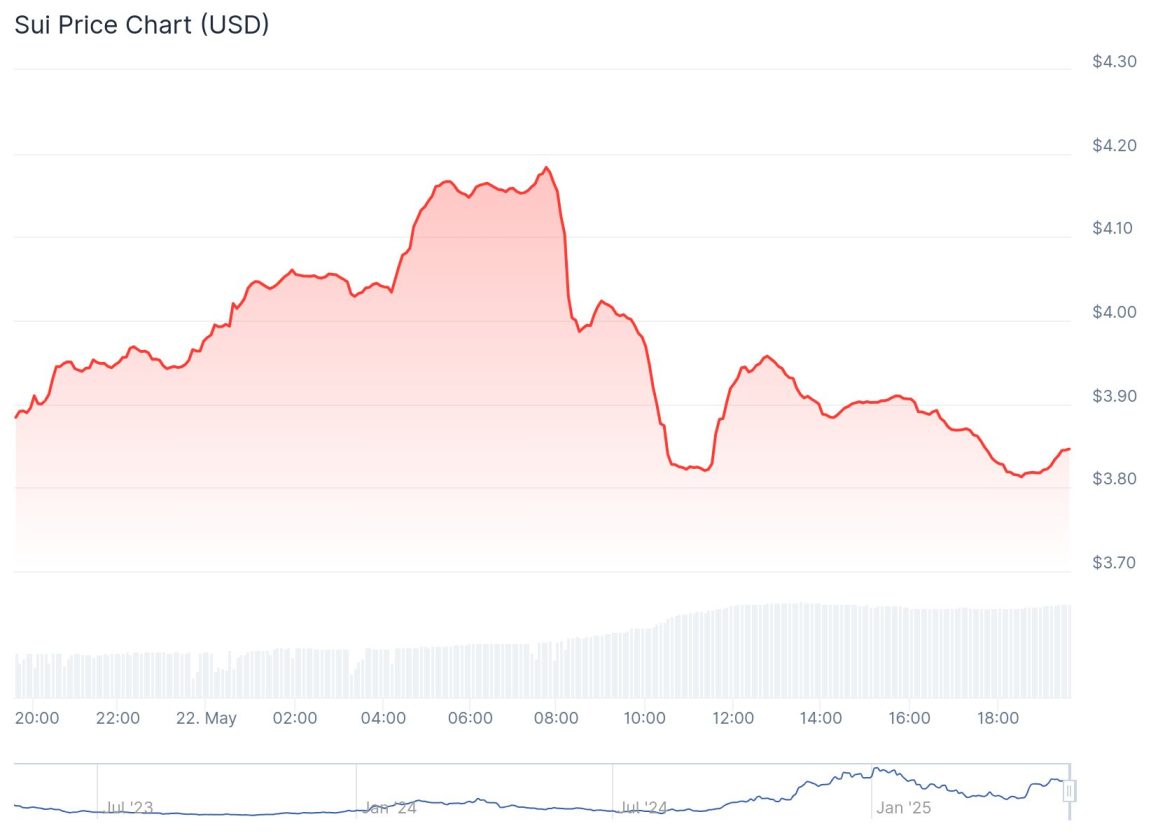Viewport: 1151px width, 840px height.
Task: Click the Sui Price Chart (USD) title
Action: coord(141,25)
